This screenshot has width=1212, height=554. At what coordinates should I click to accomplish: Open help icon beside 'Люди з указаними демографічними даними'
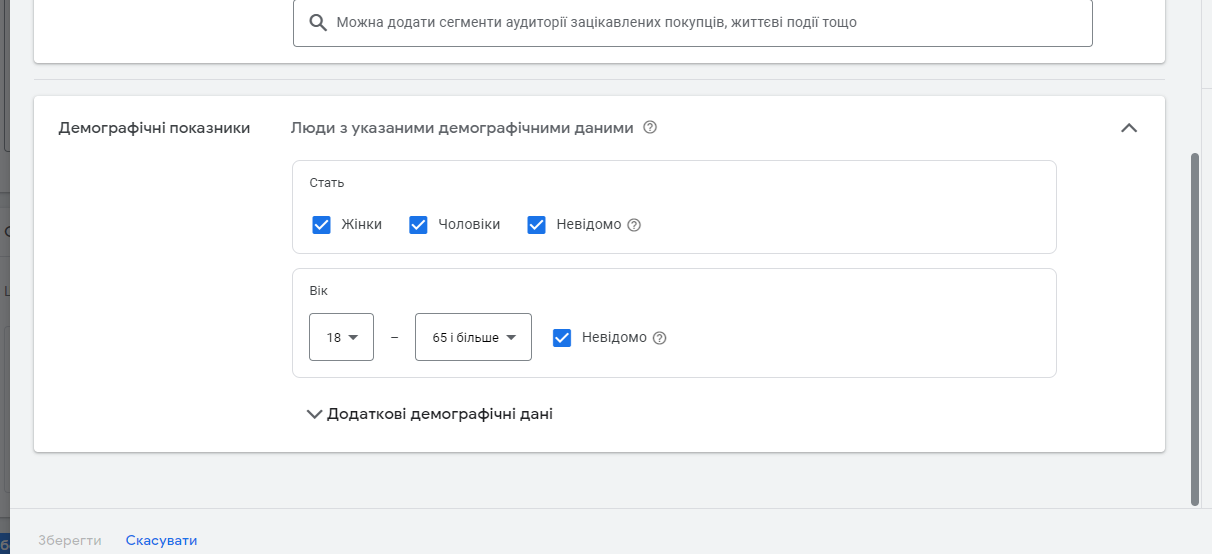click(x=650, y=128)
